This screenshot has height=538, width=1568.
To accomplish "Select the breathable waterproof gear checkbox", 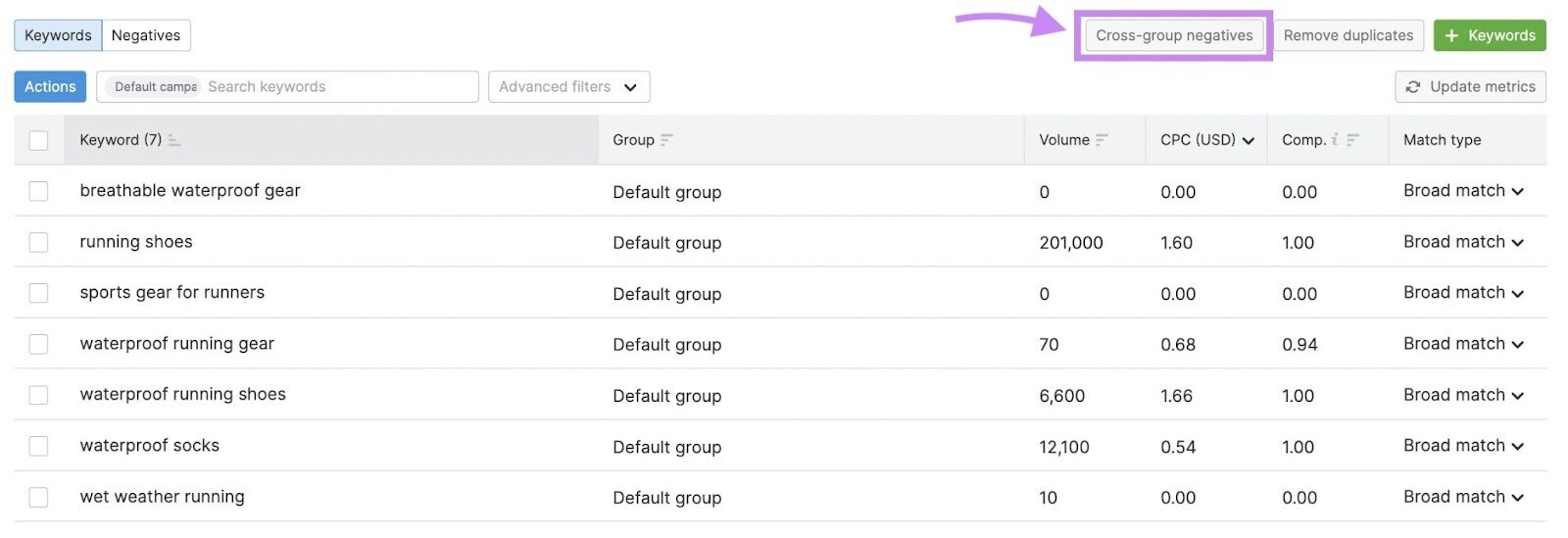I will (x=38, y=191).
